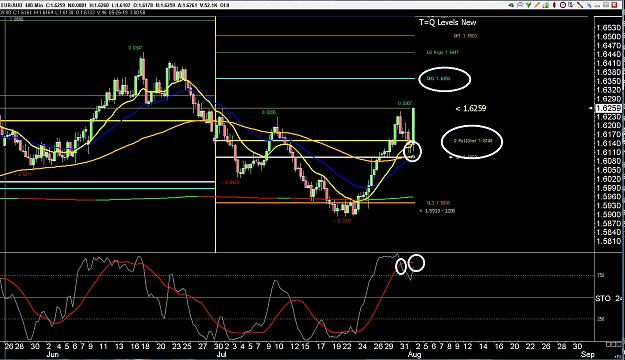Viewport: 625px width, 360px height.
Task: Click the 1.5810 price axis label
Action: pyautogui.click(x=609, y=241)
